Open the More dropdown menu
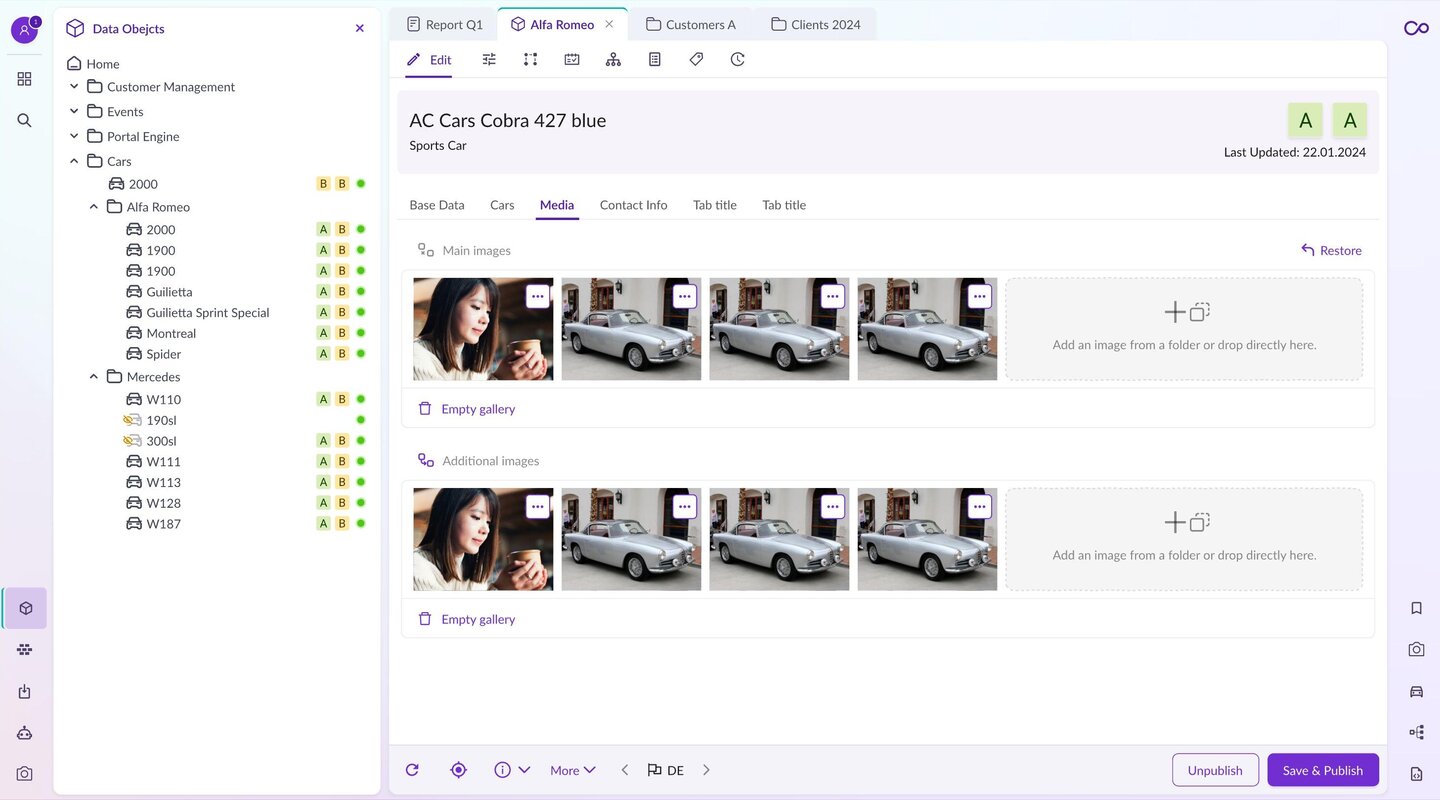The width and height of the screenshot is (1440, 800). (572, 770)
